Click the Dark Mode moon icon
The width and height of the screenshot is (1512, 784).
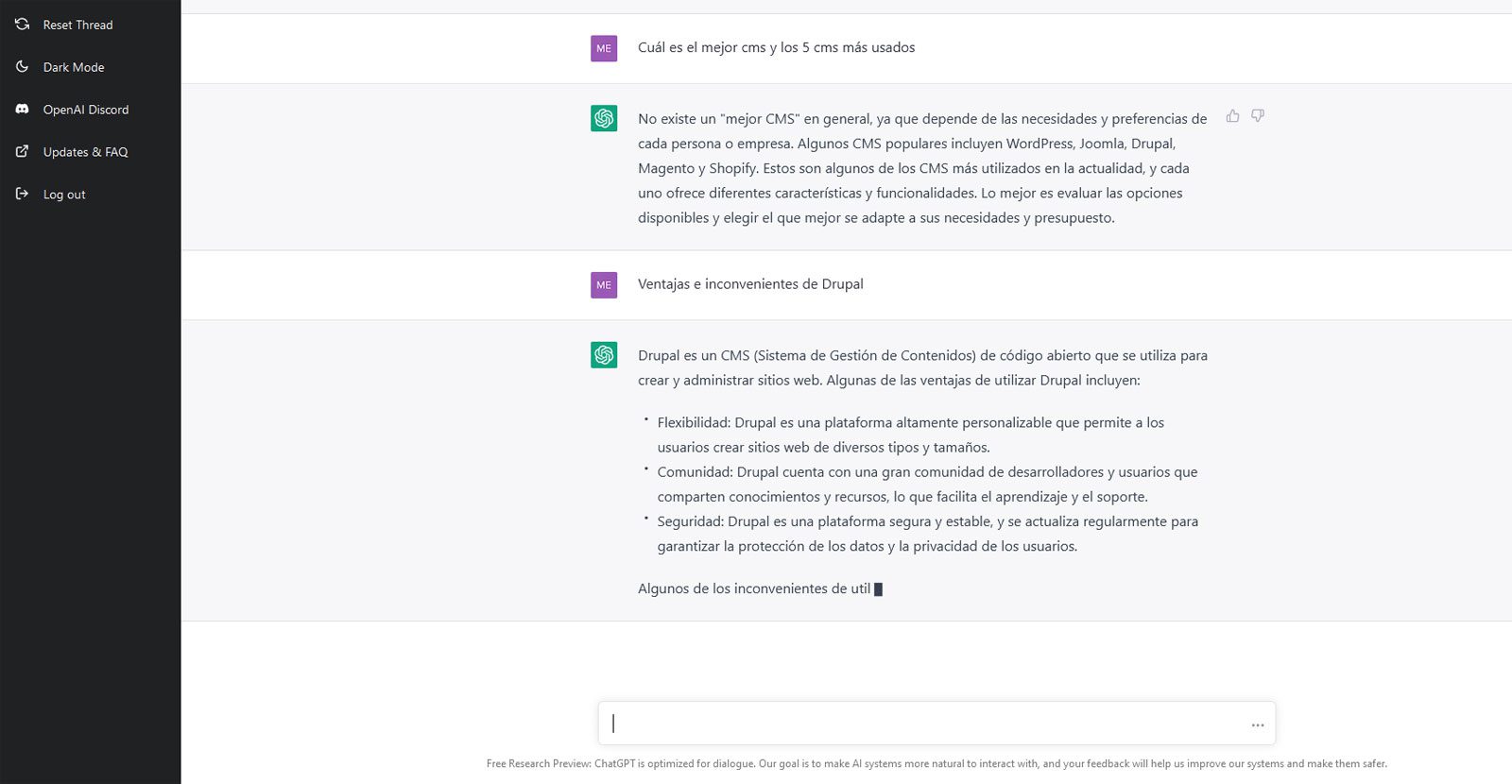[x=22, y=67]
